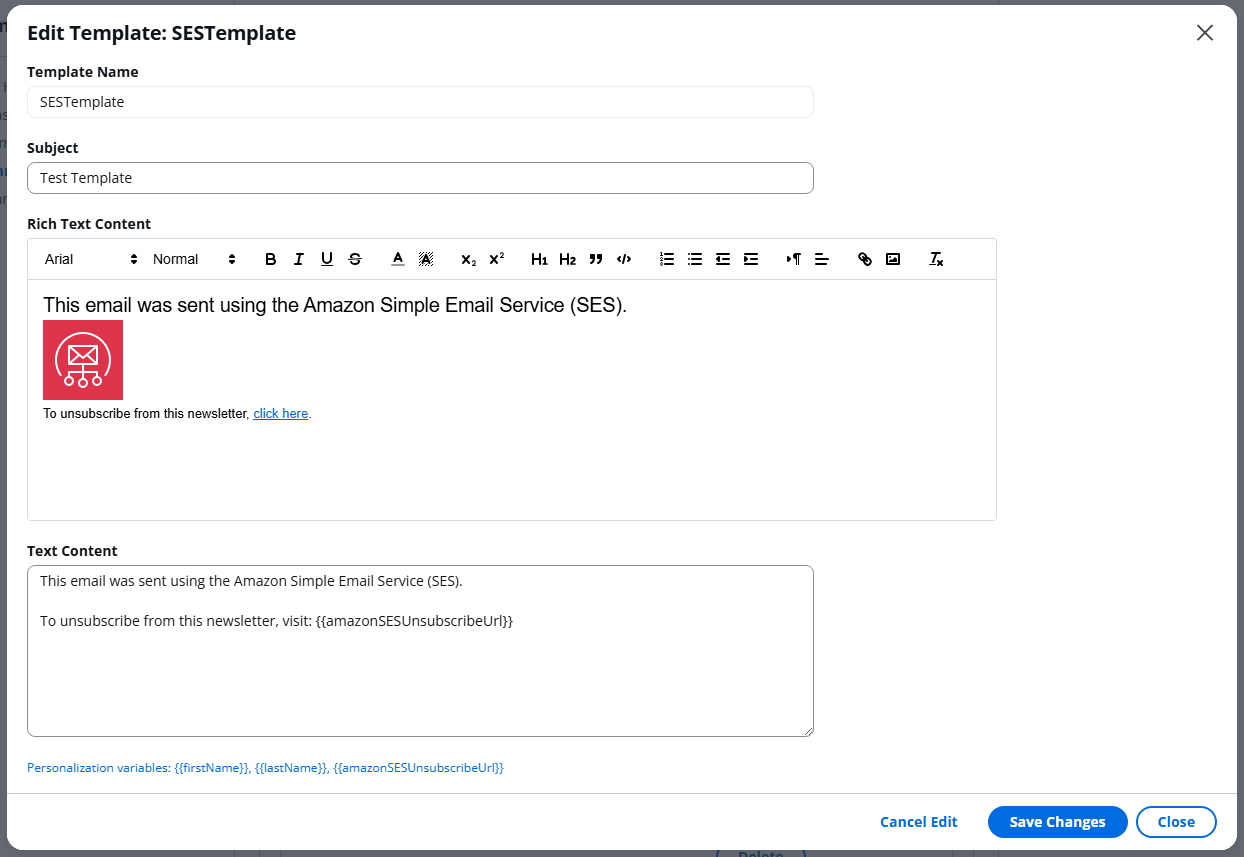This screenshot has height=857, width=1244.
Task: Open the Normal size dropdown
Action: pos(194,259)
